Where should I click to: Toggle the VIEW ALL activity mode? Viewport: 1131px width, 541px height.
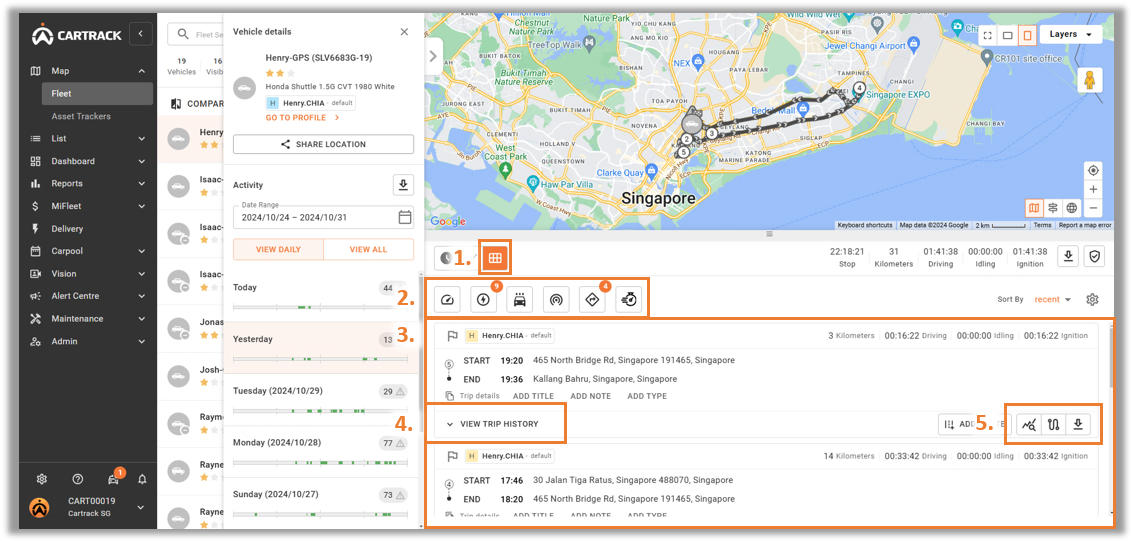click(x=369, y=250)
